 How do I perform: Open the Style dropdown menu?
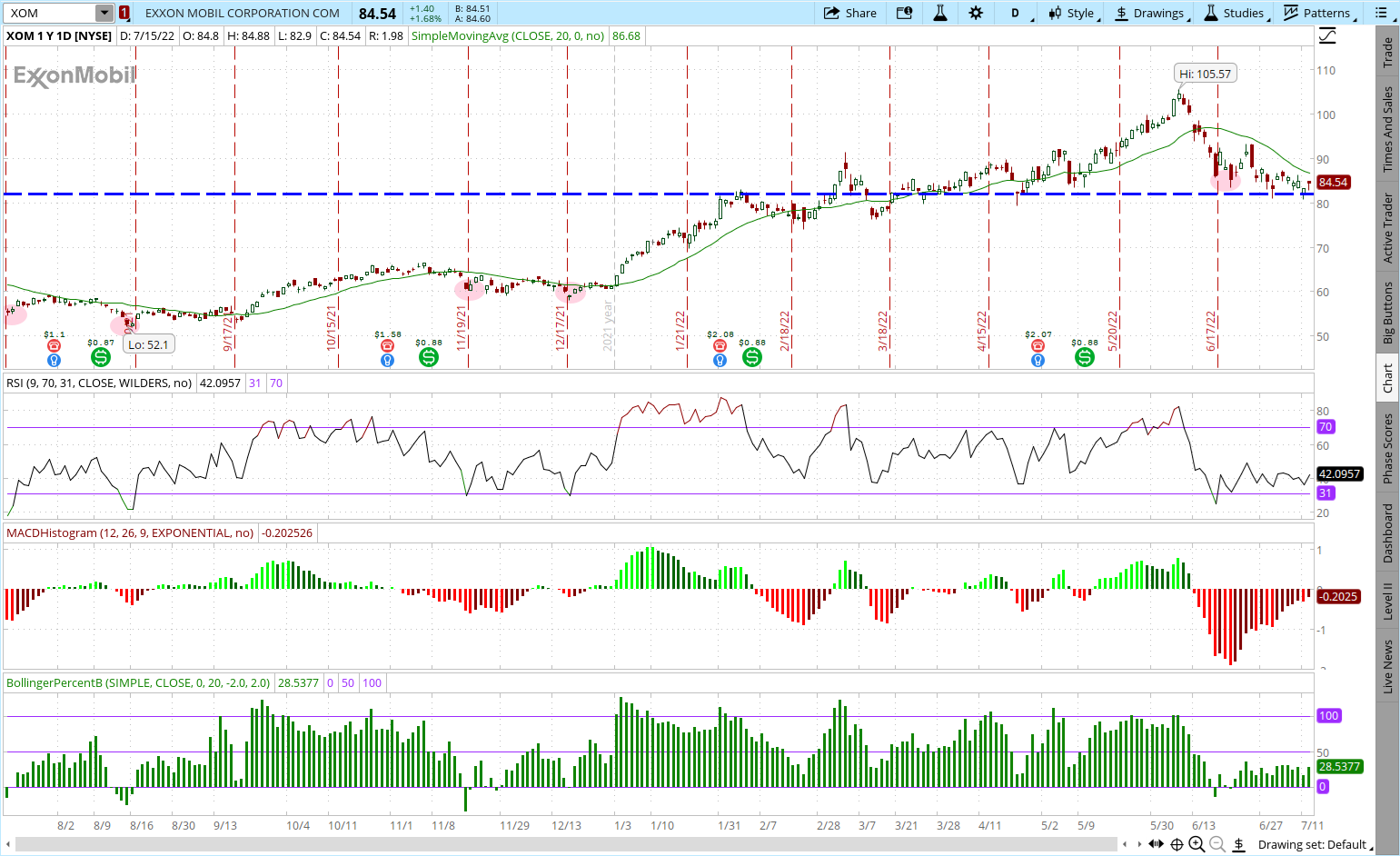1073,13
